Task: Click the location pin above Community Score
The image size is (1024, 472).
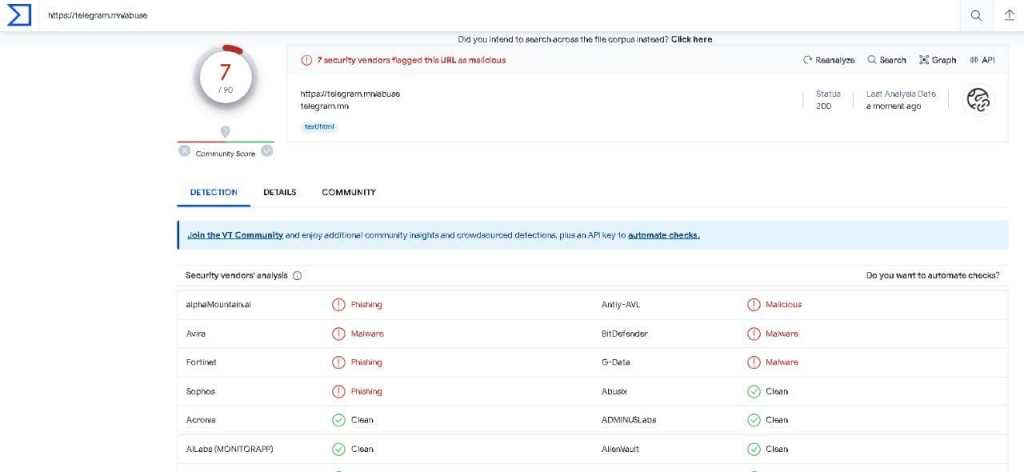Action: 225,132
